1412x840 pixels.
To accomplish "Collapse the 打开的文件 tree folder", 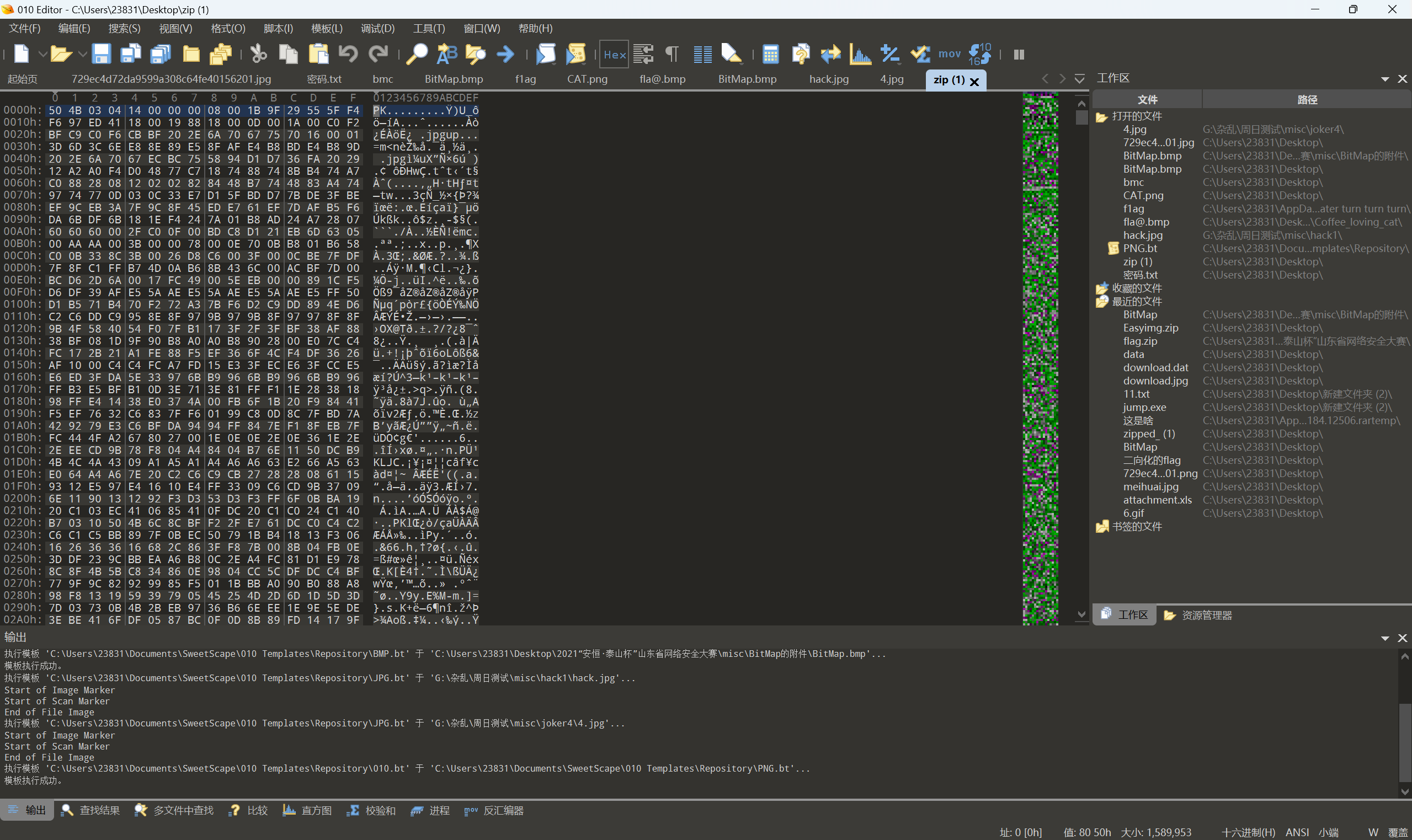I will [1102, 116].
